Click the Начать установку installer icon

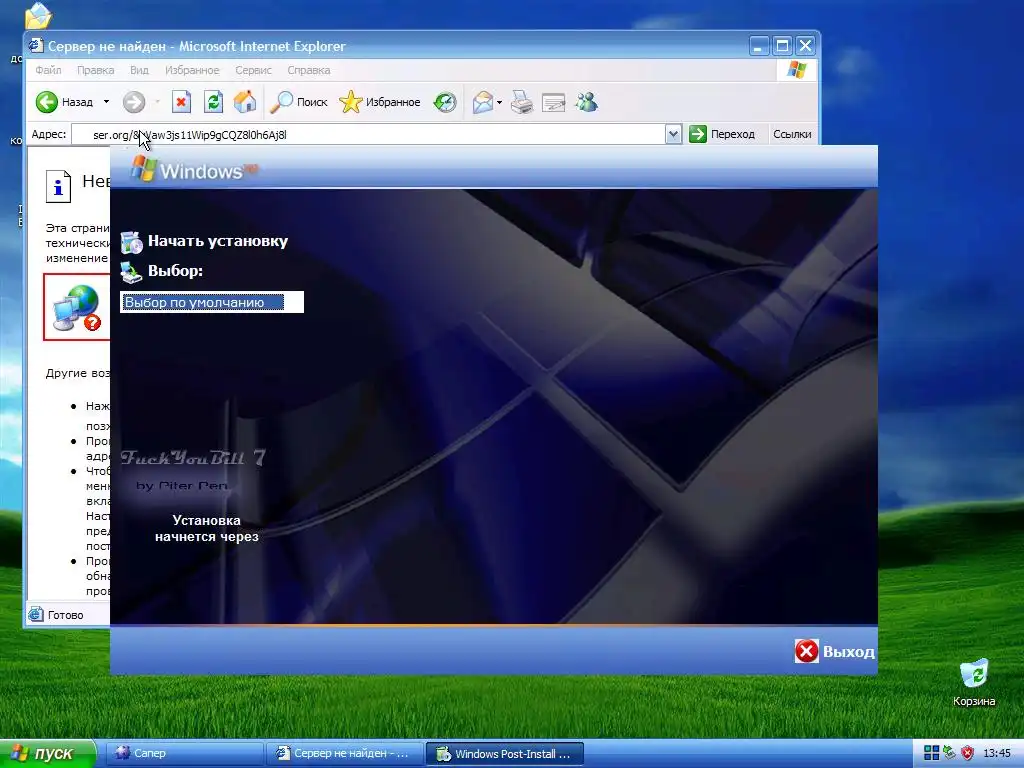tap(131, 242)
